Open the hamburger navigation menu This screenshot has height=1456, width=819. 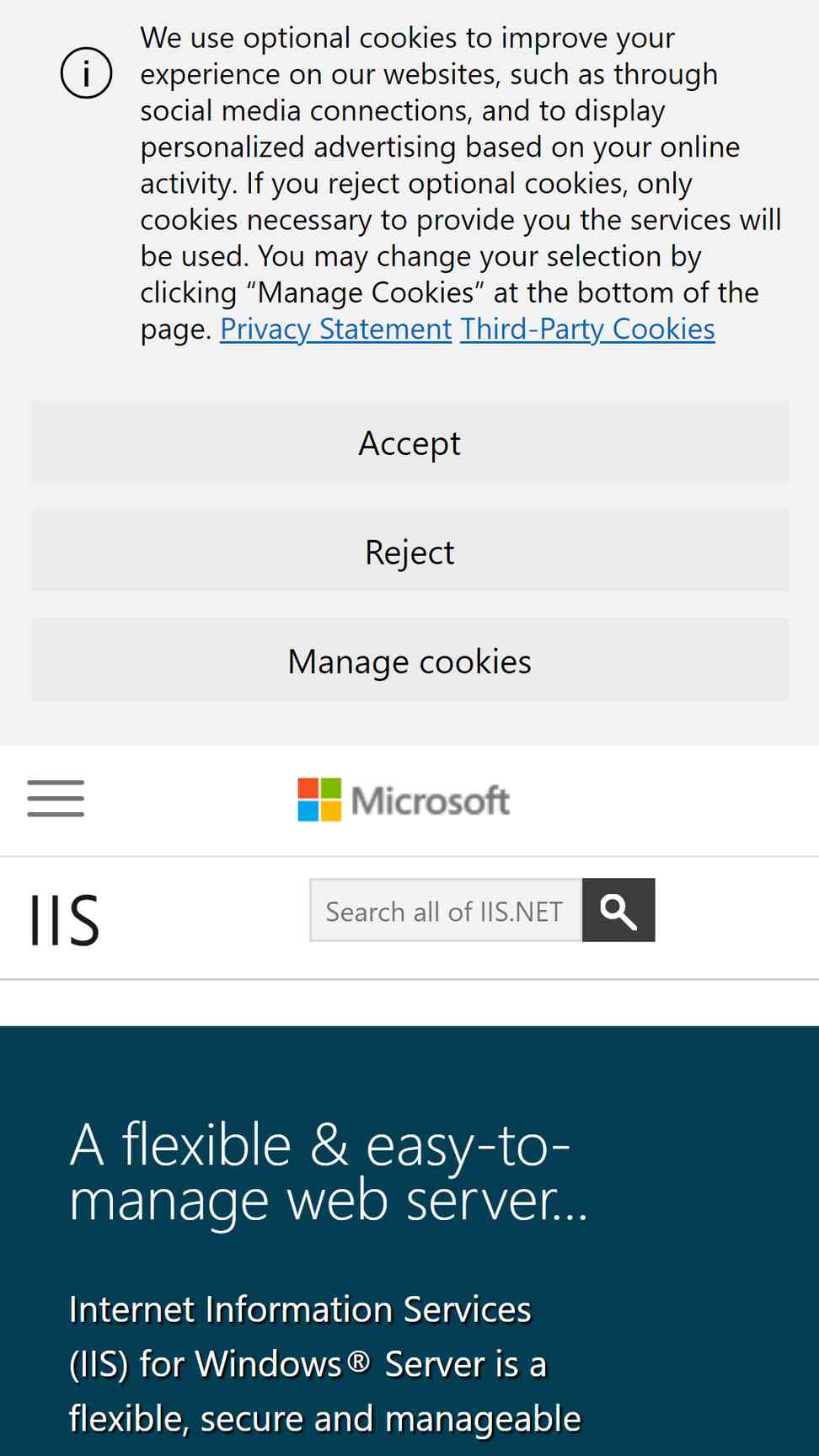pos(56,799)
